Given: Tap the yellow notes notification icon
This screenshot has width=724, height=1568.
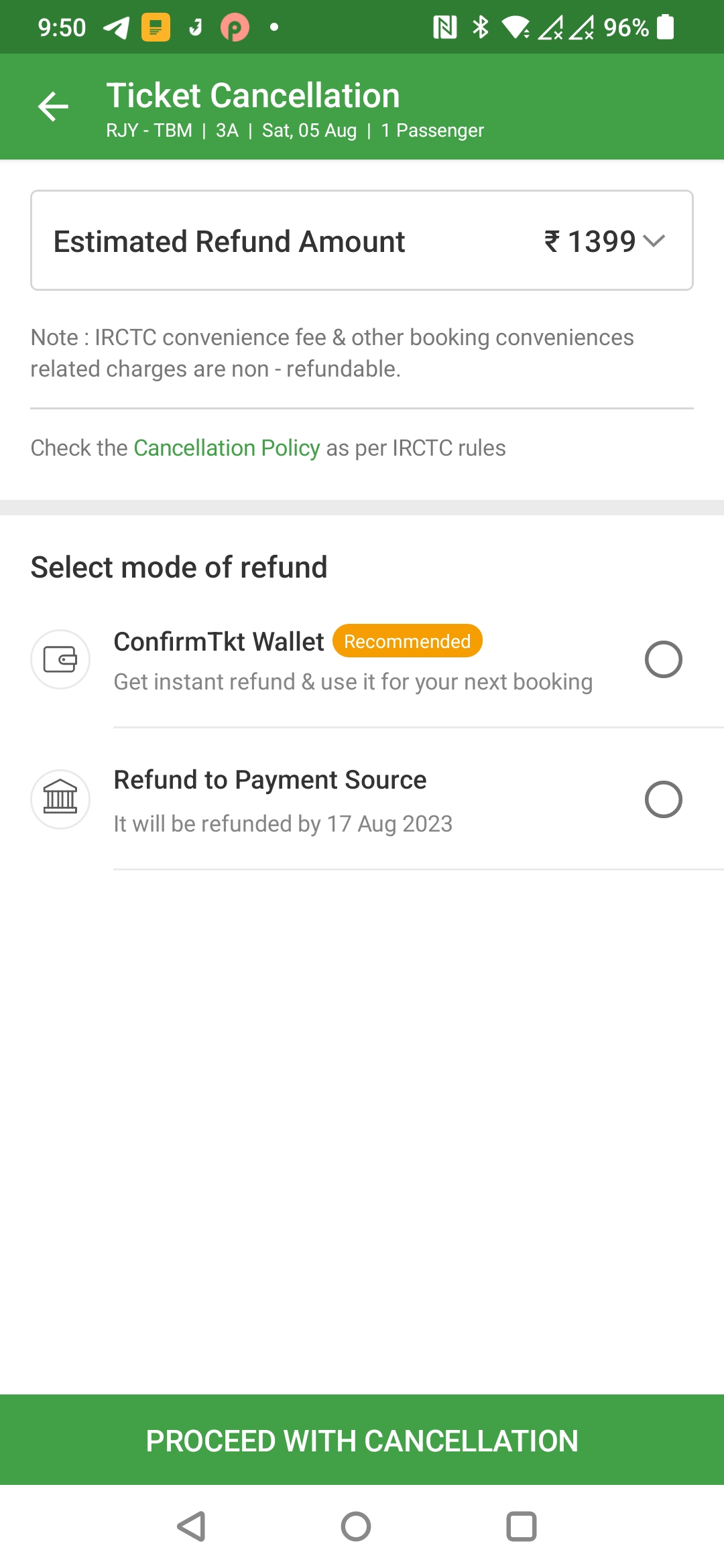Looking at the screenshot, I should pos(156,27).
